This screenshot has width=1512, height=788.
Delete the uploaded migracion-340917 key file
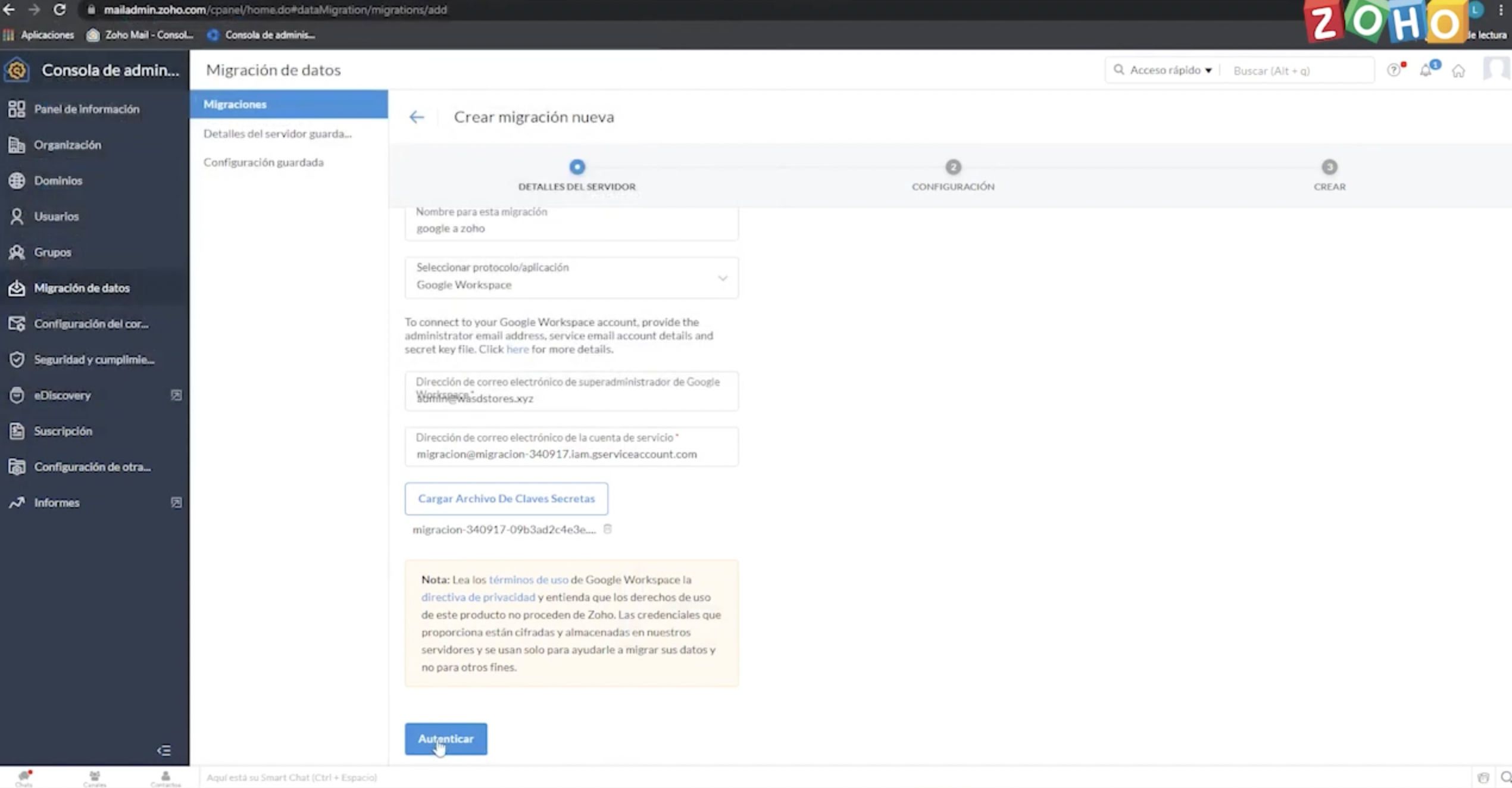[607, 529]
